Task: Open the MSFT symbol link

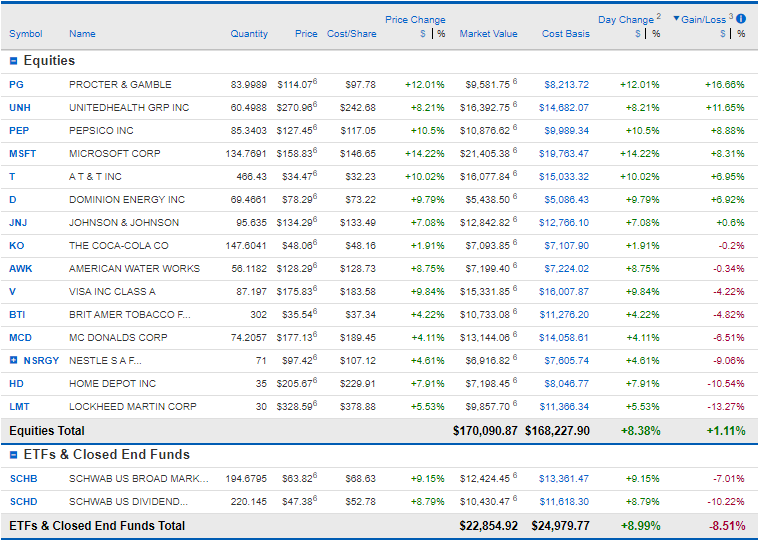Action: [x=23, y=154]
